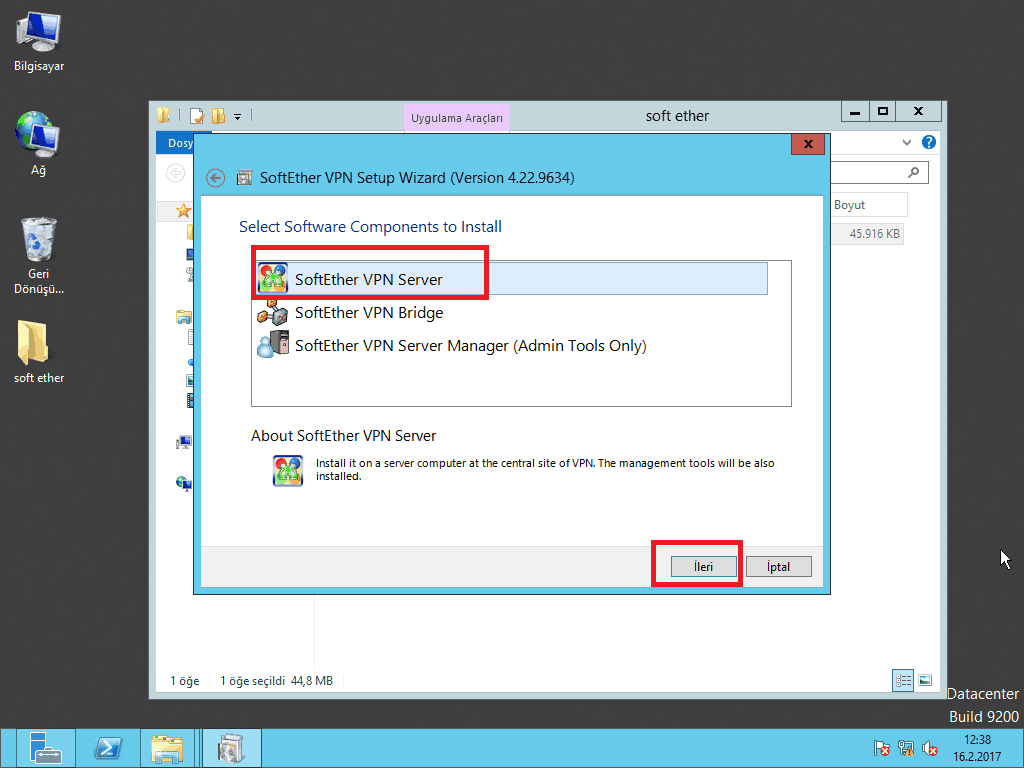Click the Favorites star in navigation pane

(184, 210)
